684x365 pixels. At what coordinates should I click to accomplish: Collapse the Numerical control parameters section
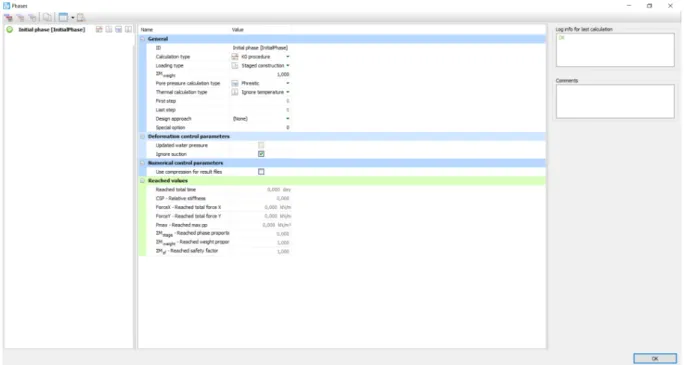[143, 163]
